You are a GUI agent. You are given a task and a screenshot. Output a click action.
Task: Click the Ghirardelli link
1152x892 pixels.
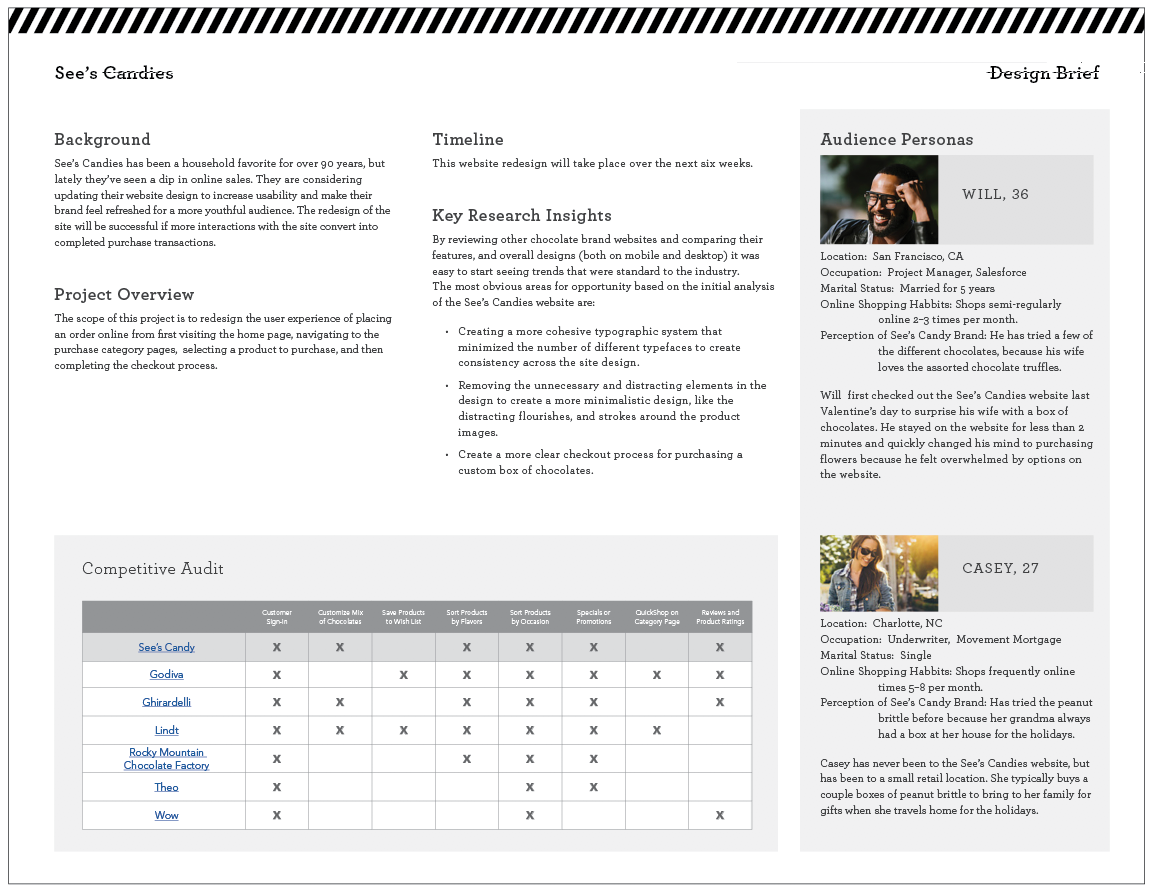tap(166, 702)
